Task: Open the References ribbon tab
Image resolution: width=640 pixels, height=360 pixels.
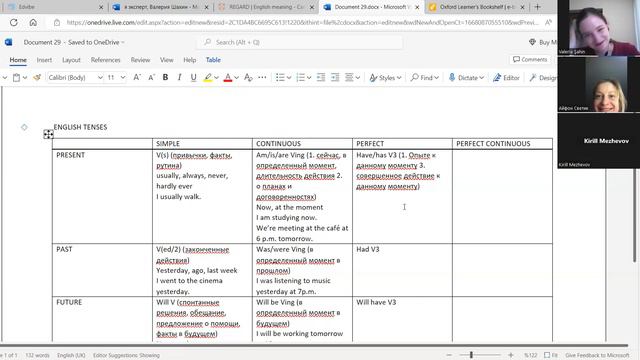Action: (x=106, y=60)
